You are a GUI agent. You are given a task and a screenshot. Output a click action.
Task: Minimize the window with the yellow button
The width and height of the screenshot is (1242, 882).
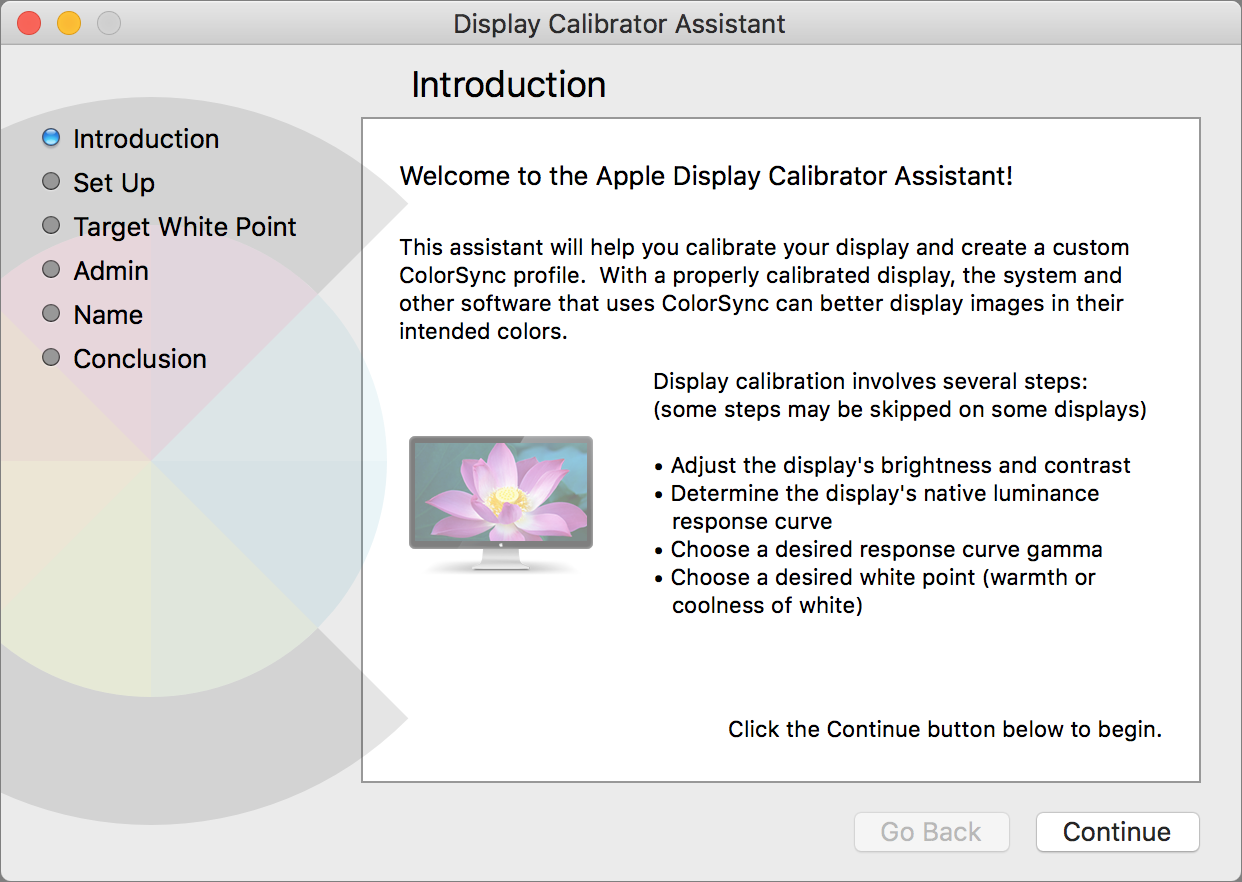69,23
